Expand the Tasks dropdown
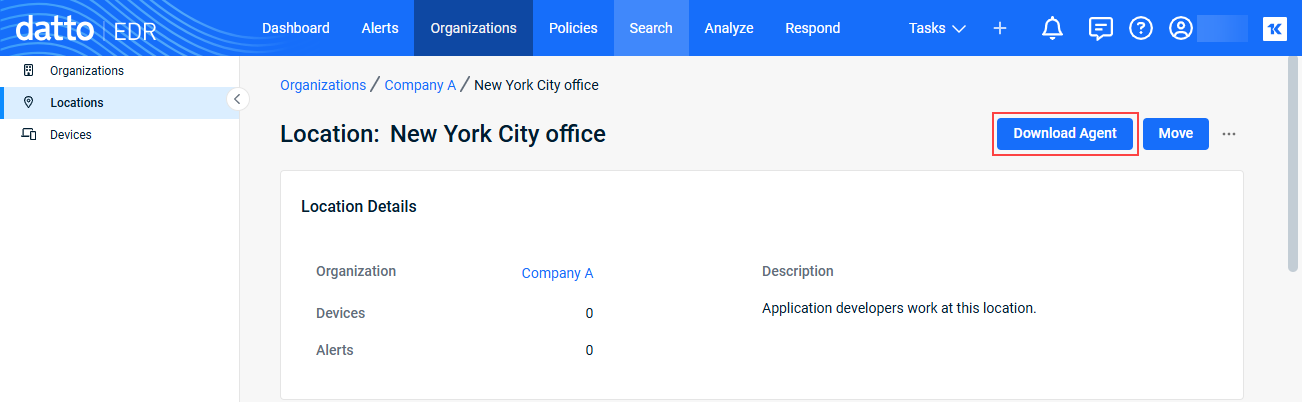This screenshot has height=402, width=1302. (937, 28)
